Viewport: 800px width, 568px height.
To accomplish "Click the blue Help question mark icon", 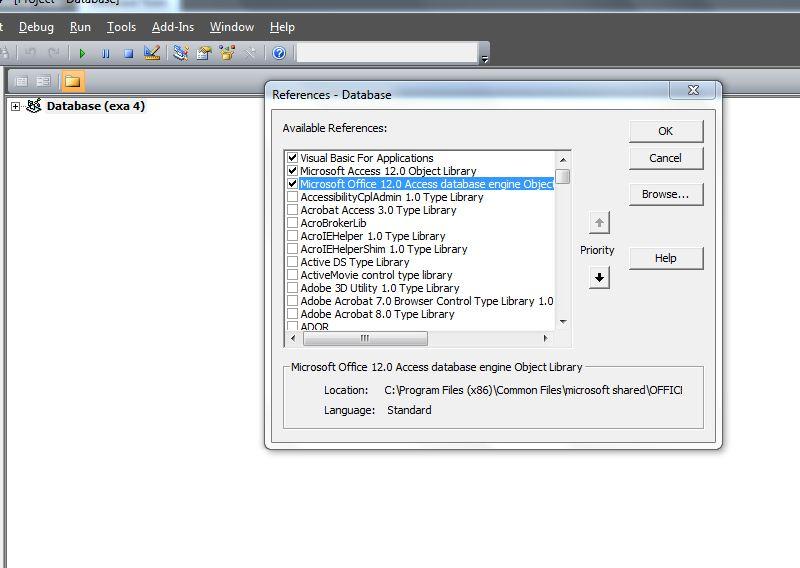I will point(279,53).
